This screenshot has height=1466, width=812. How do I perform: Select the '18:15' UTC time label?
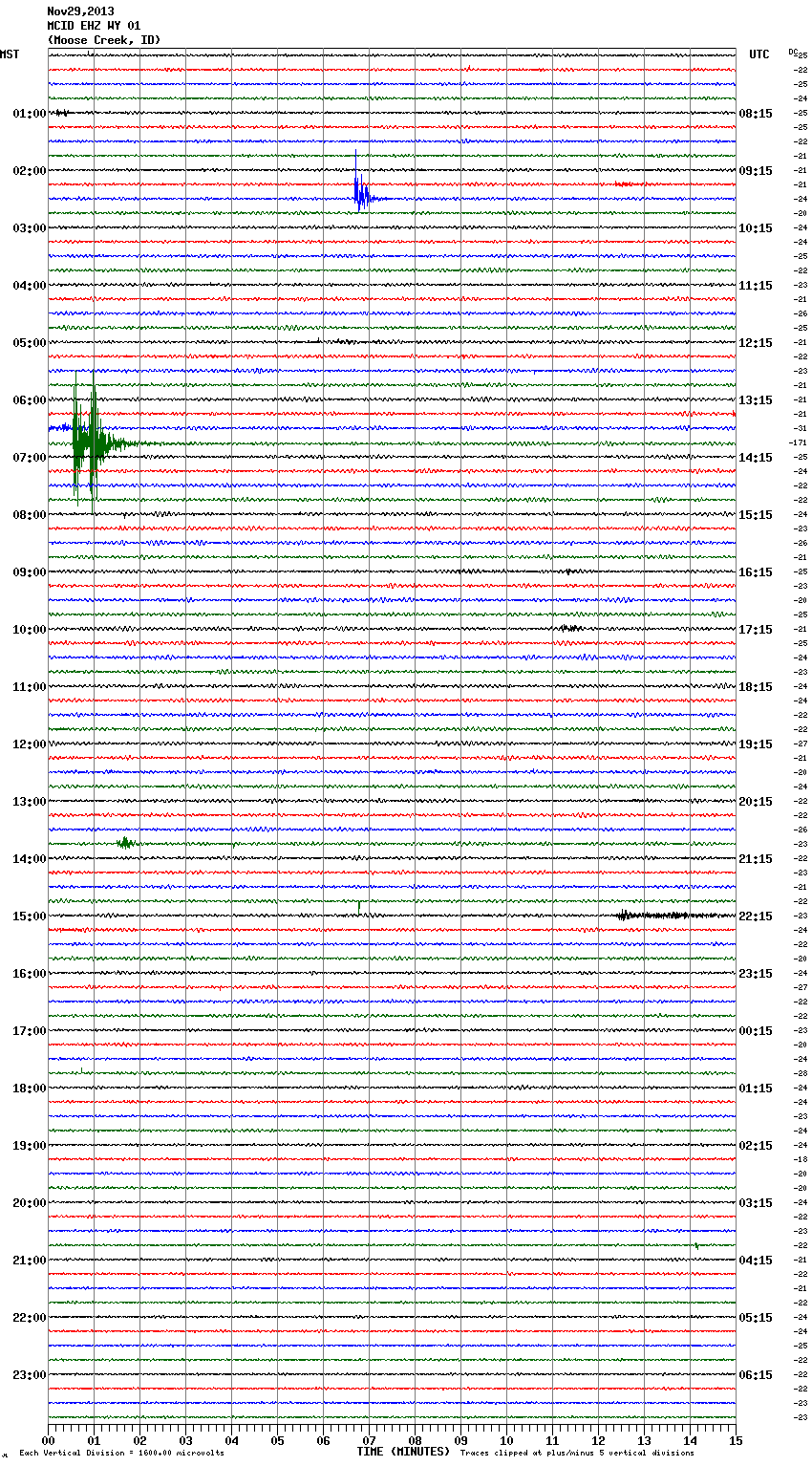756,687
